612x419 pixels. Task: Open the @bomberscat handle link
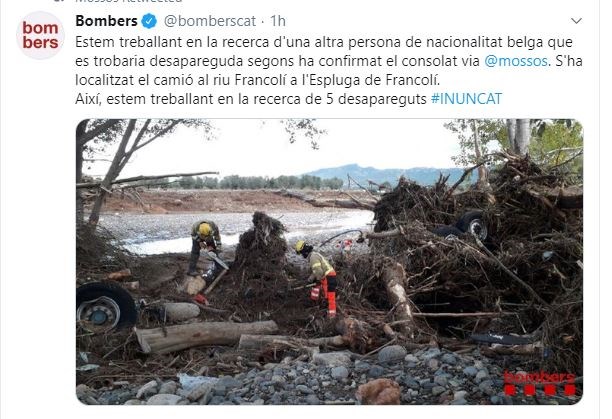[210, 21]
